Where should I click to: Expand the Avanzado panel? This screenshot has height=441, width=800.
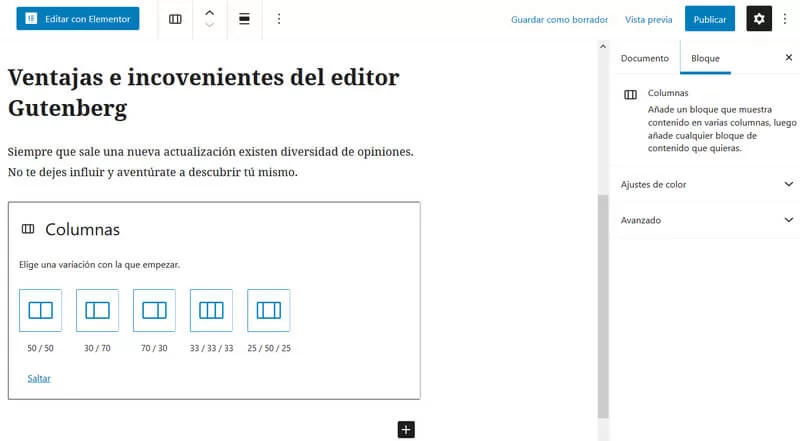(707, 220)
